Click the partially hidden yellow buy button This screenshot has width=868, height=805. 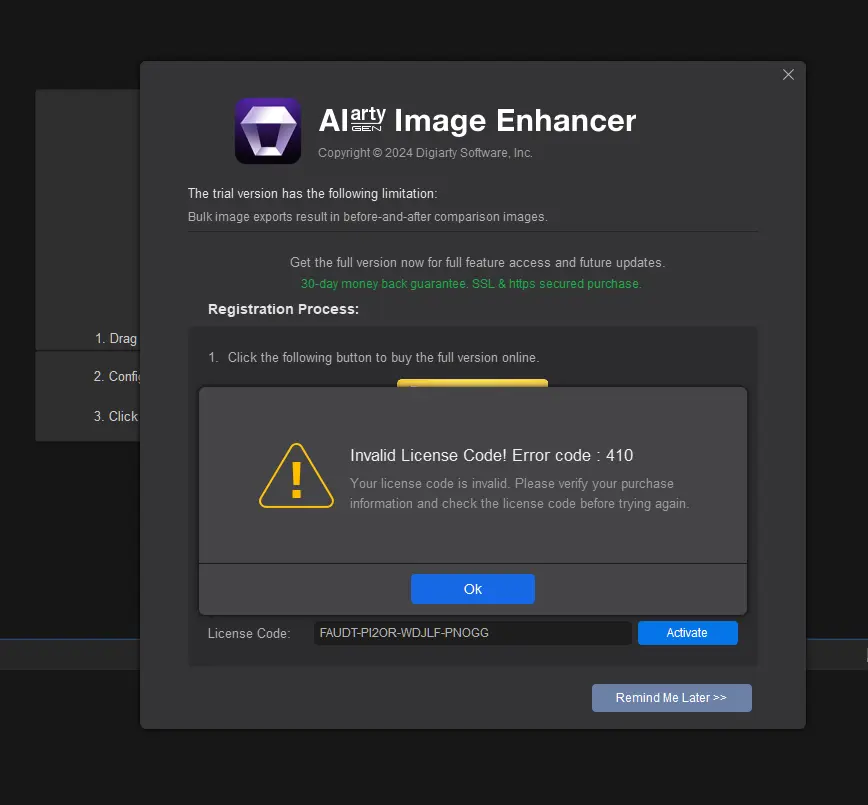(x=472, y=383)
